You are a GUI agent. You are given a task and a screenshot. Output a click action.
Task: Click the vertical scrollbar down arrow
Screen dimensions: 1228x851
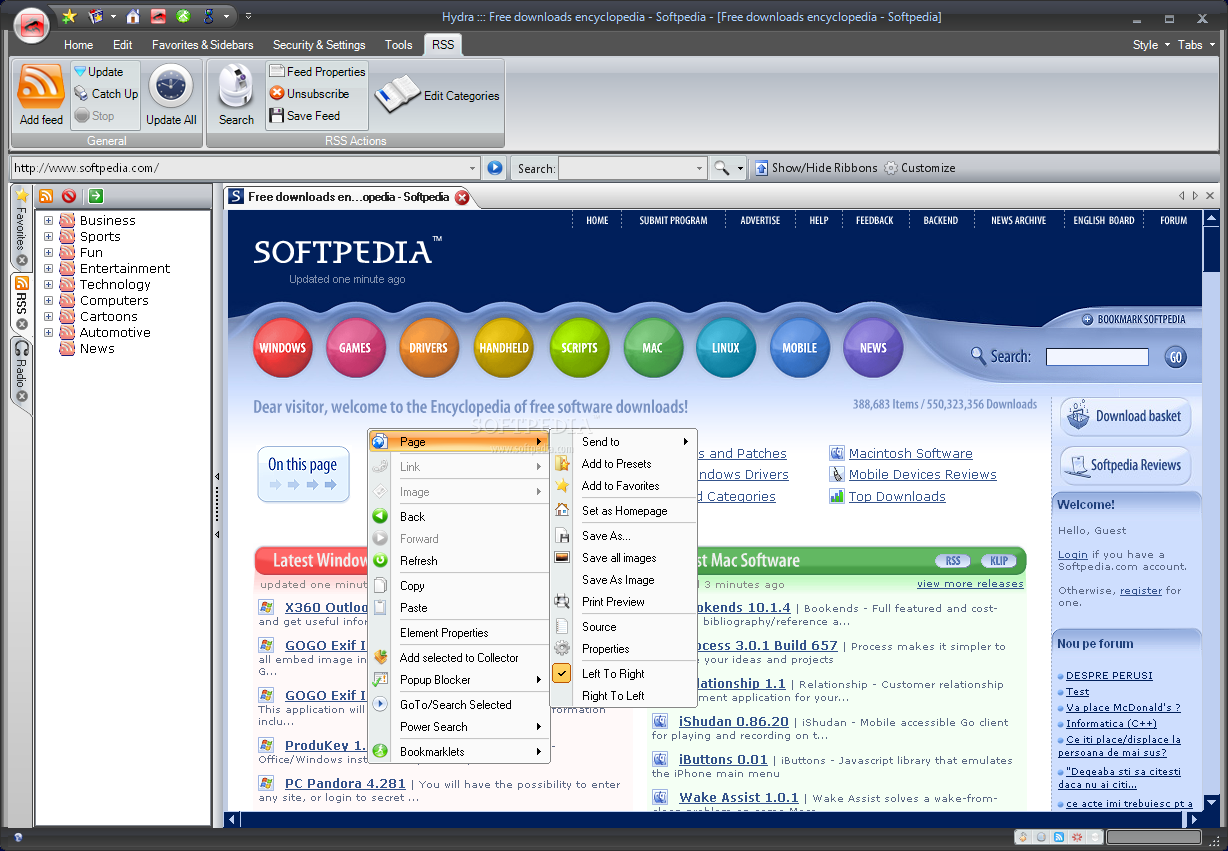pyautogui.click(x=1211, y=803)
